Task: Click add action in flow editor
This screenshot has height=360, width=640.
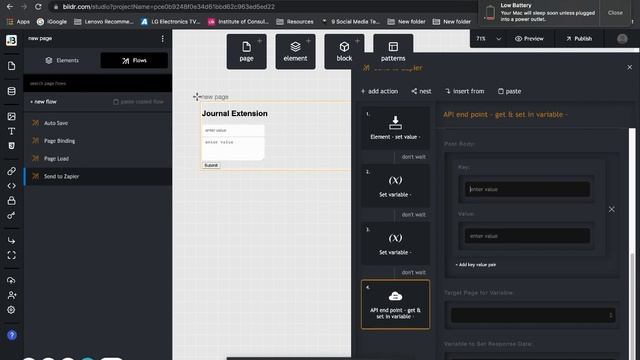Action: tap(379, 91)
